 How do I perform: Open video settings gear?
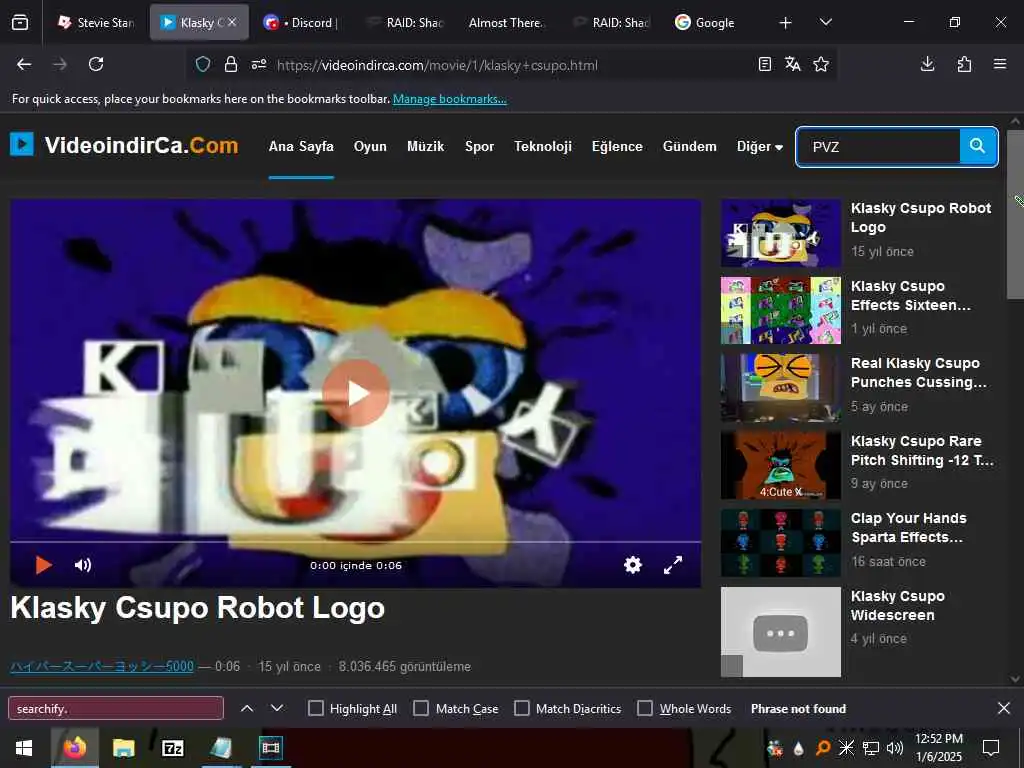pyautogui.click(x=633, y=565)
